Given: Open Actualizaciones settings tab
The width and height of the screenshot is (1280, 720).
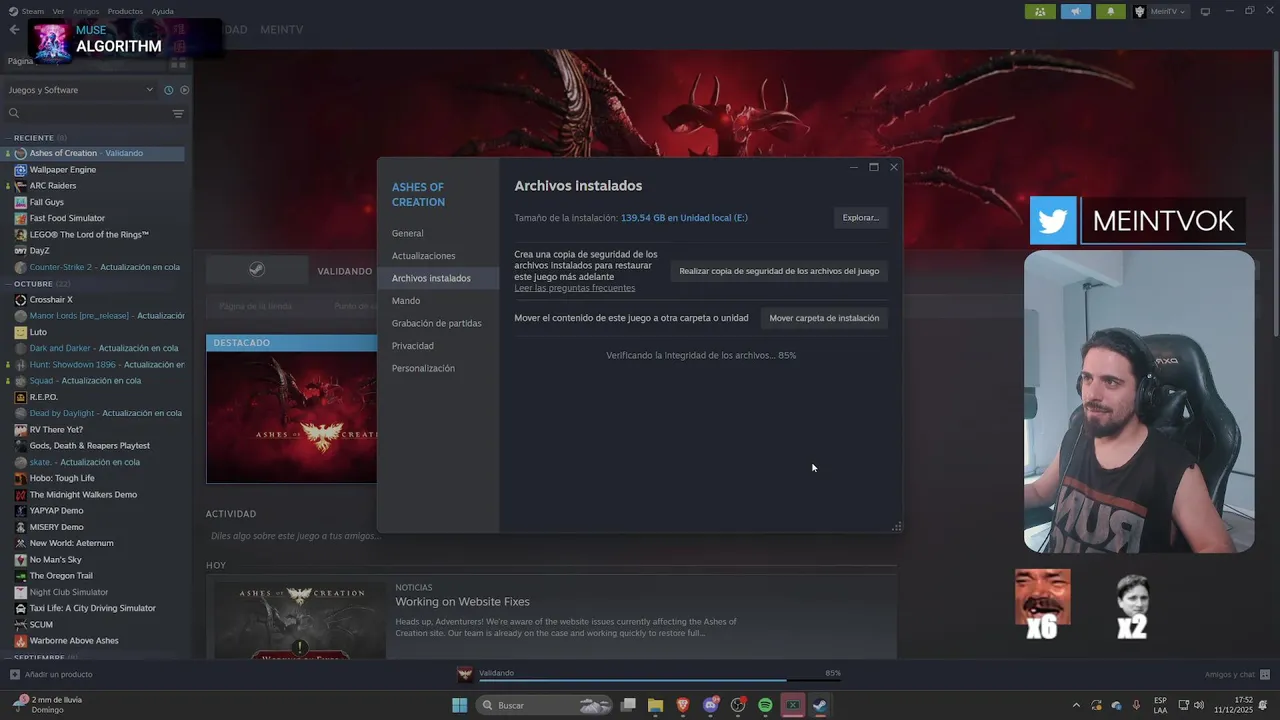Looking at the screenshot, I should [x=438, y=256].
